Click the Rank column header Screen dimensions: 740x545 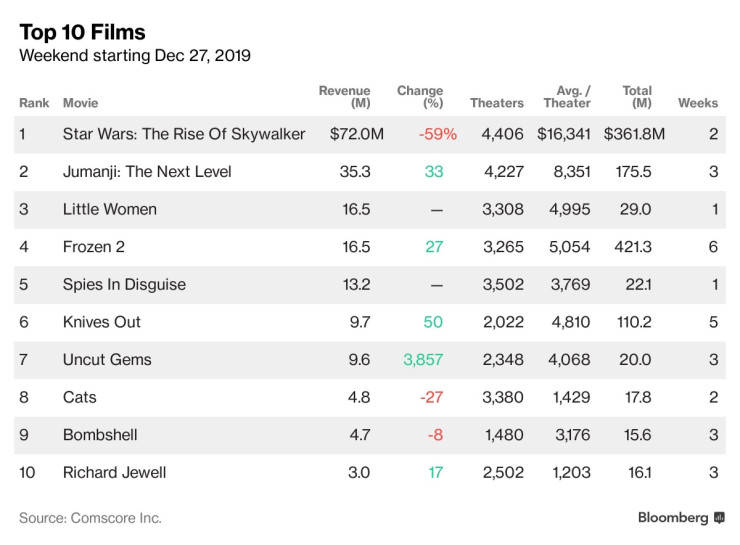point(33,103)
